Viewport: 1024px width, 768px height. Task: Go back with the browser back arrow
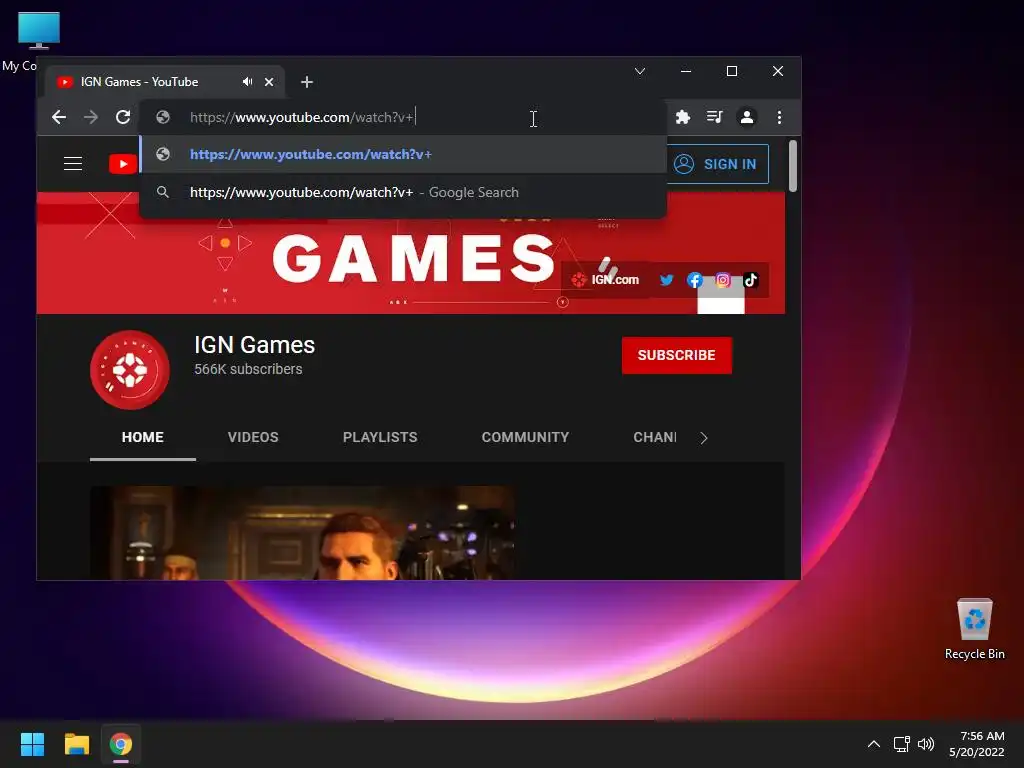pos(59,117)
